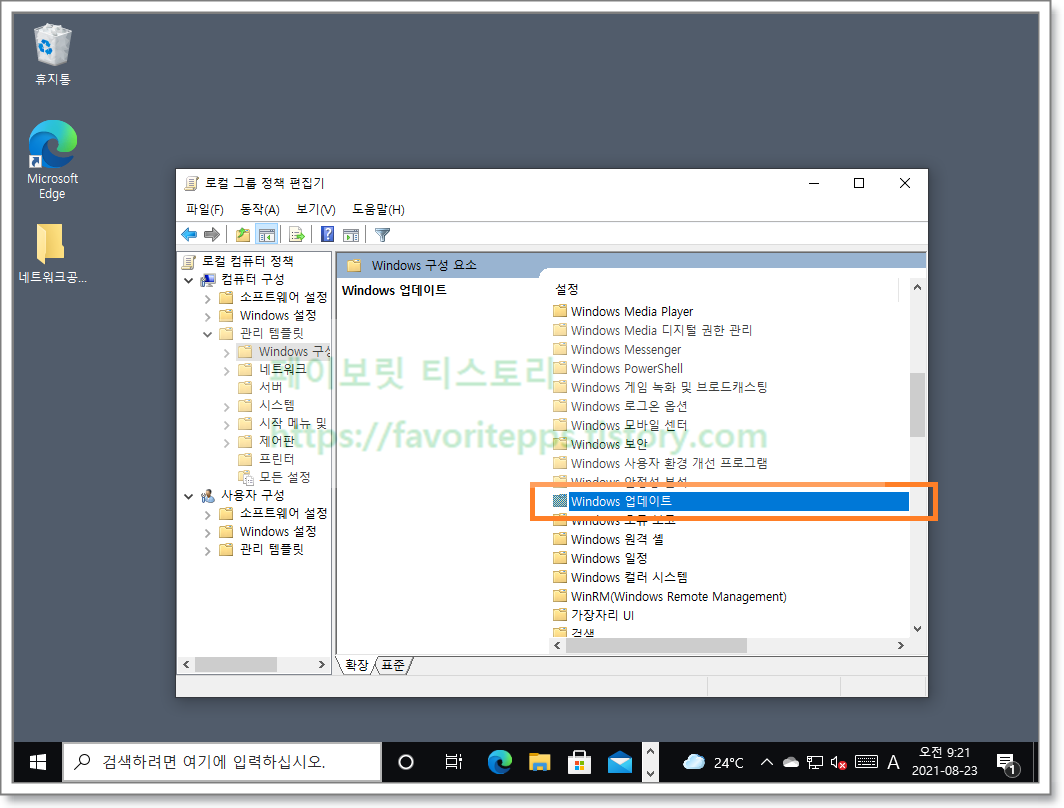Click the vertical scrollbar thumb in list
Screen dimensions: 1064x808
click(917, 404)
